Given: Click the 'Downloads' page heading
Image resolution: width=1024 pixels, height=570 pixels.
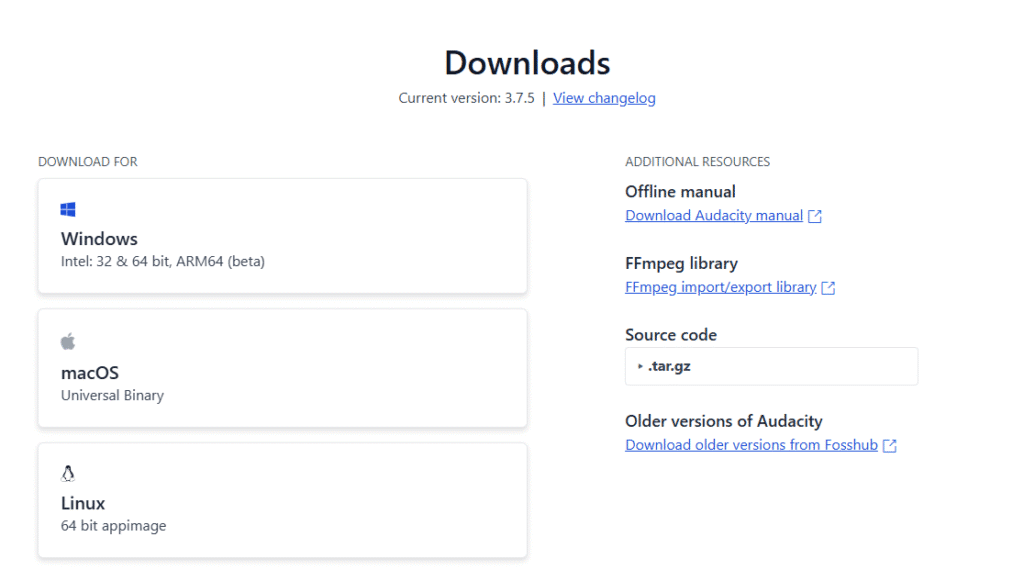Looking at the screenshot, I should click(527, 63).
